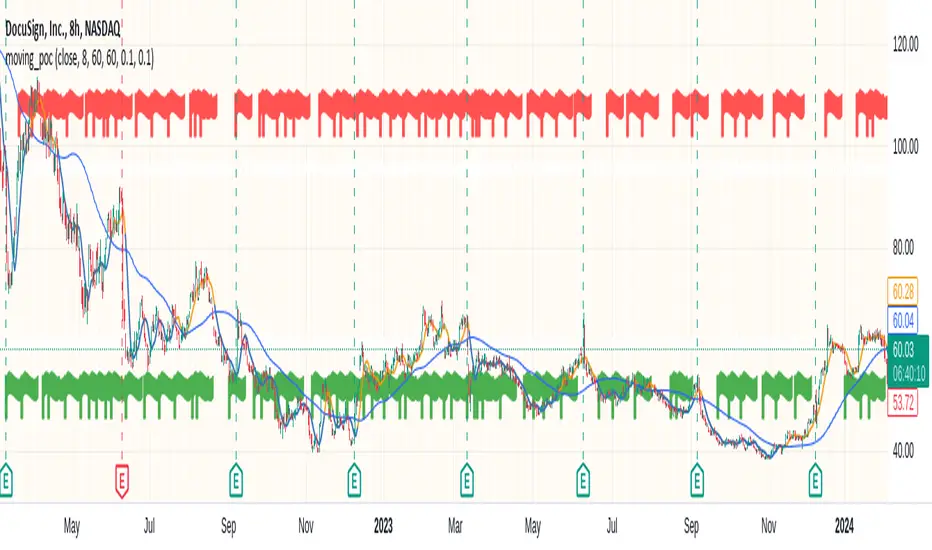This screenshot has height=550, width=932.
Task: Click the orange 60.28 price label
Action: 903,292
